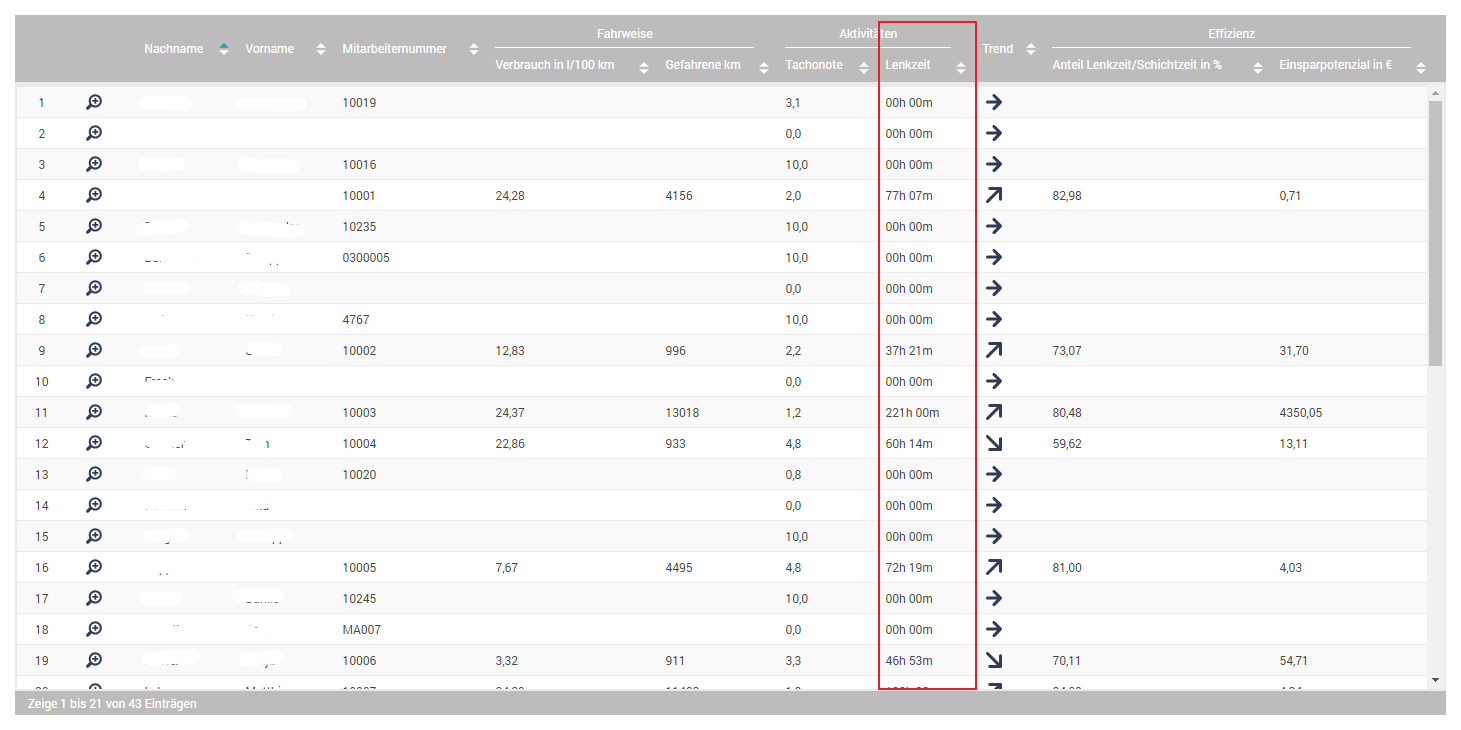Click the flat trend arrow in row 1
1461x730 pixels.
993,102
